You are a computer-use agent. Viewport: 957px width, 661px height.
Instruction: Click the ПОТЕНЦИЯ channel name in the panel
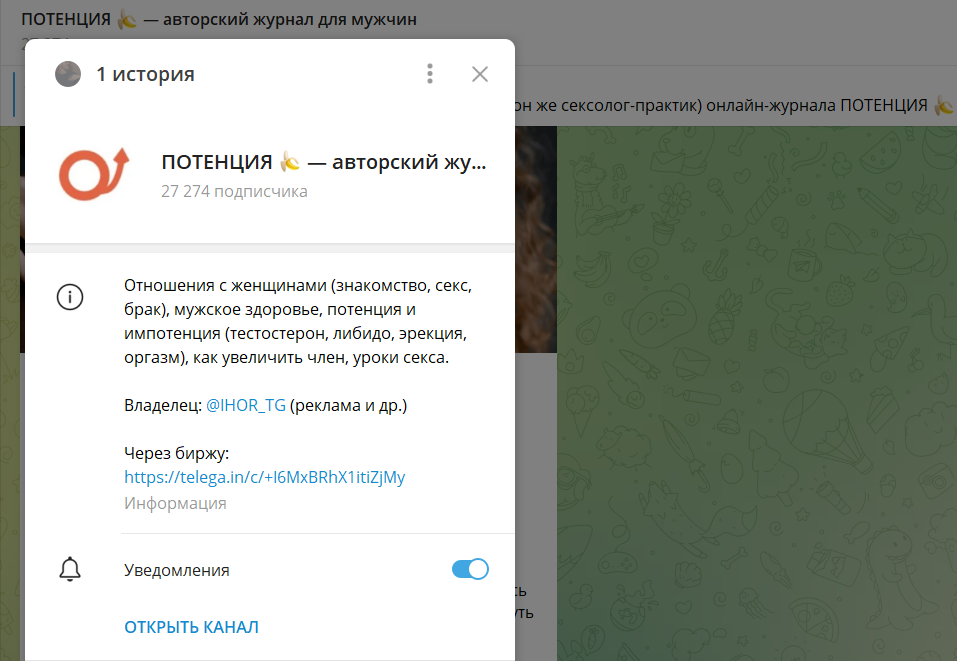click(323, 162)
